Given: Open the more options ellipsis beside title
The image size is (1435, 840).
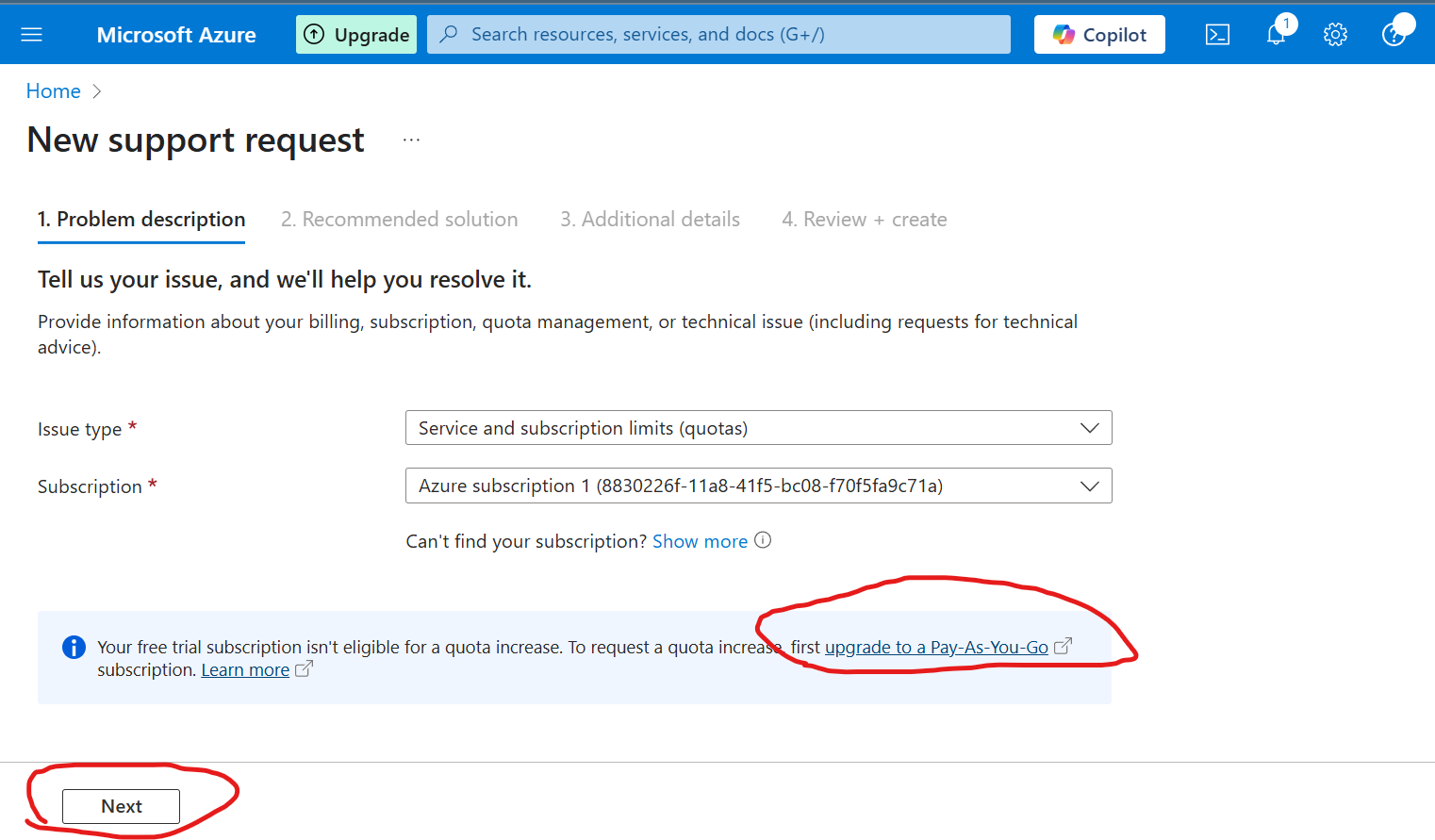Looking at the screenshot, I should pos(411,140).
